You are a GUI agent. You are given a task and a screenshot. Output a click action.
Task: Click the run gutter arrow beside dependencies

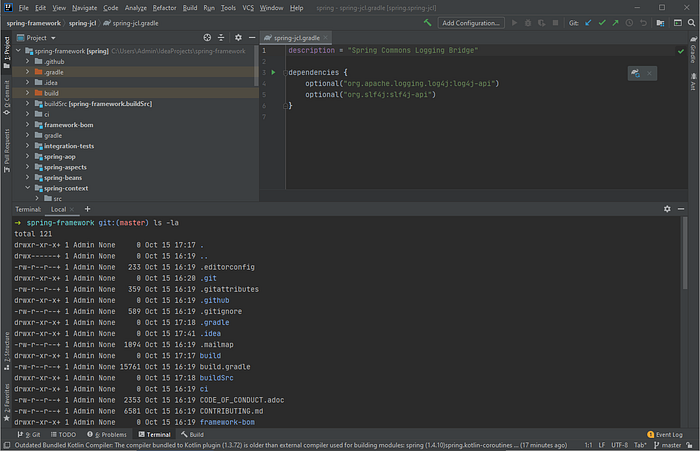273,72
